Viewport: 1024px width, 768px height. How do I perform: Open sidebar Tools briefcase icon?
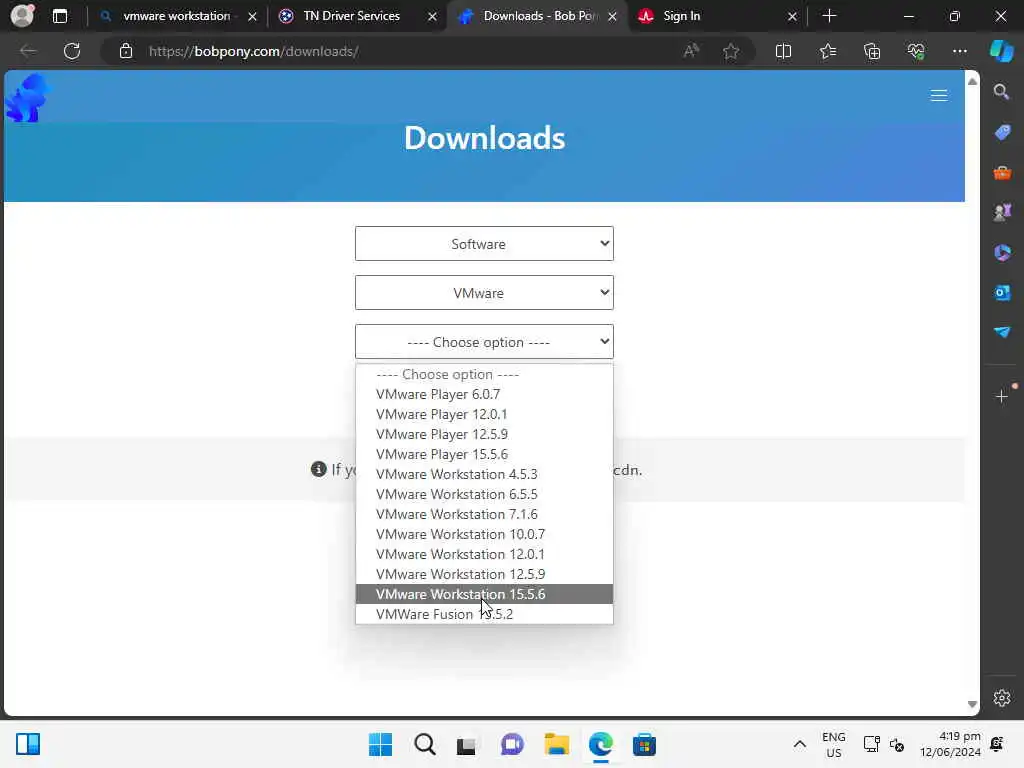coord(1002,172)
